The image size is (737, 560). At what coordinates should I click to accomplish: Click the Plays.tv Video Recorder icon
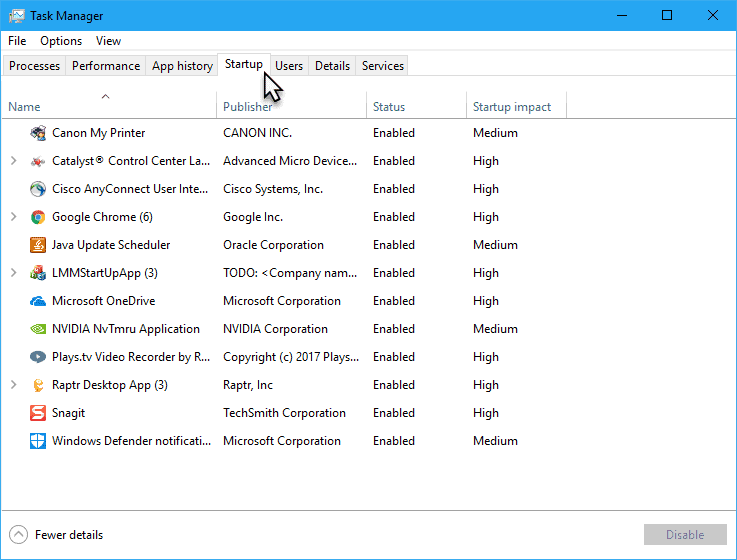(x=38, y=357)
